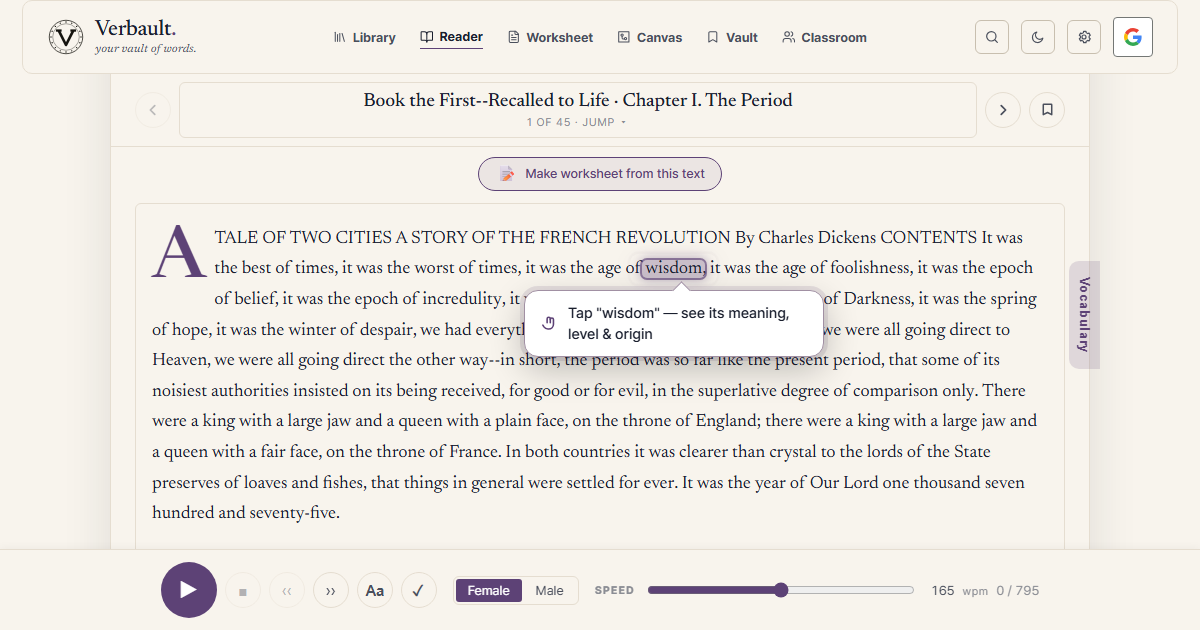This screenshot has width=1200, height=630.
Task: Open the Vocabulary side panel
Action: [x=1084, y=315]
